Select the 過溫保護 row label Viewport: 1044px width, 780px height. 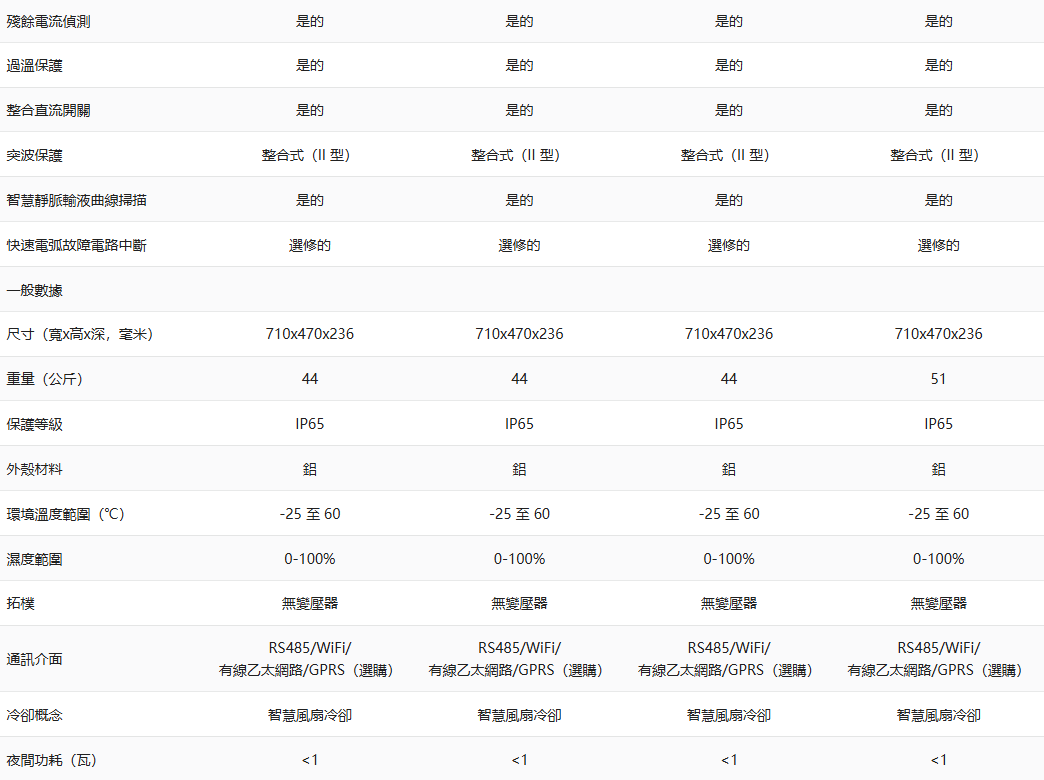pyautogui.click(x=34, y=66)
